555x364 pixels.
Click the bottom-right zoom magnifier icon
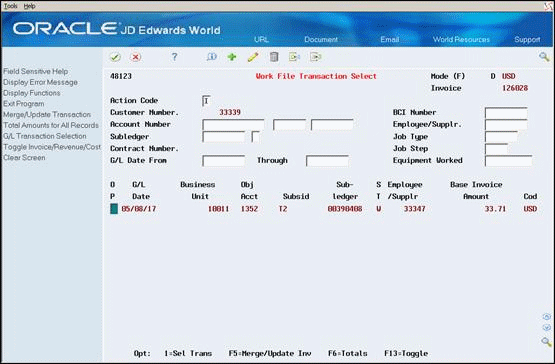coord(547,341)
